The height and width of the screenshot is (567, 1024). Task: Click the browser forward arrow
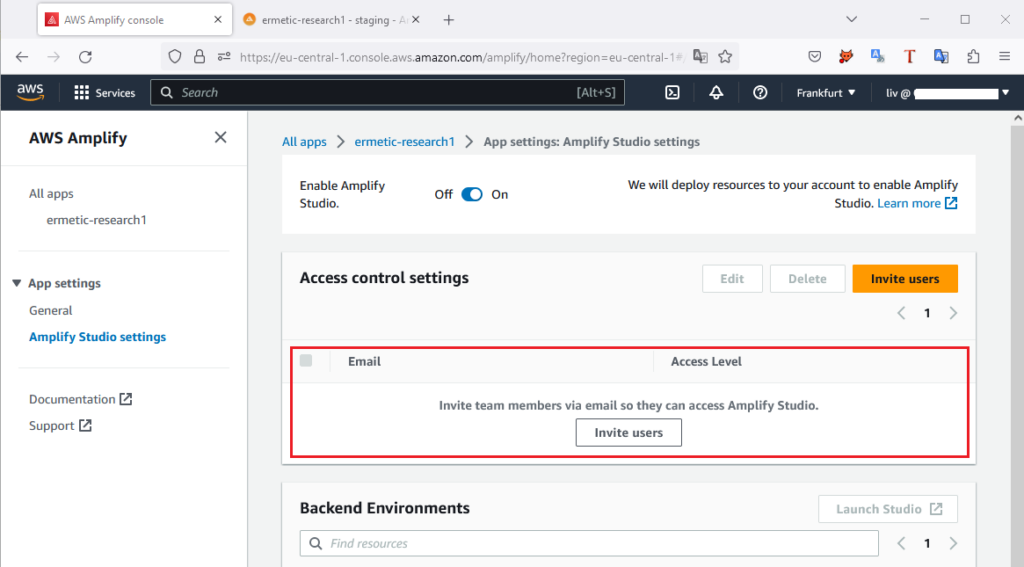[54, 57]
